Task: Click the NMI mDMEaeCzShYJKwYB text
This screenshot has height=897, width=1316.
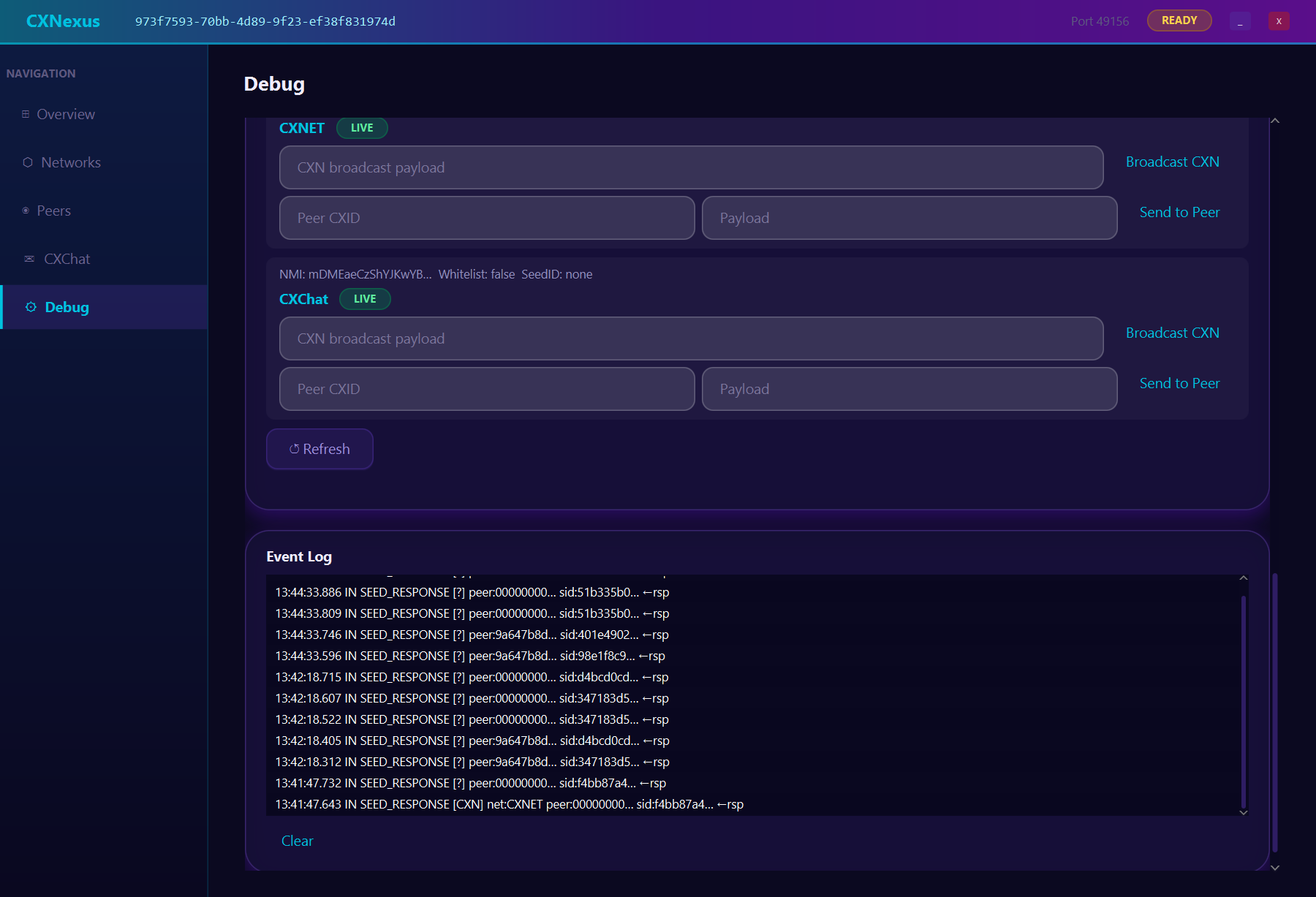Action: [x=355, y=274]
